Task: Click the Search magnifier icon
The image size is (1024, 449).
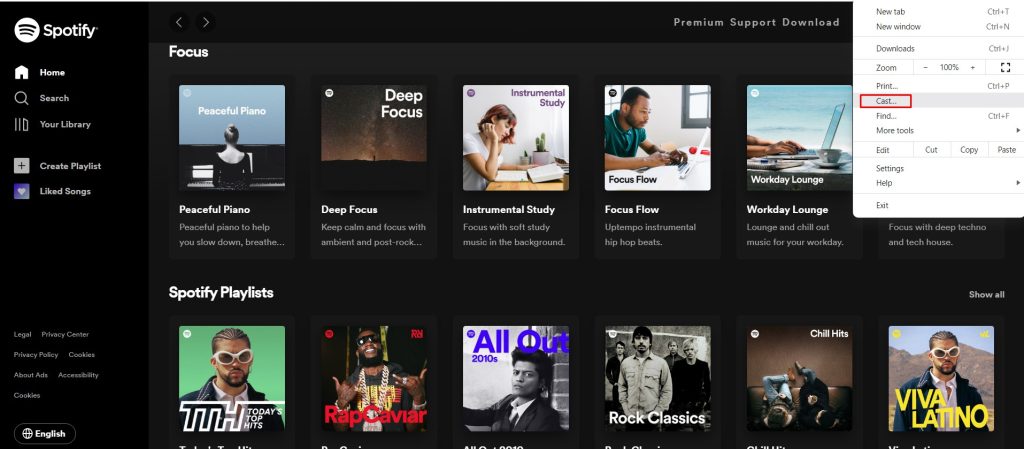Action: click(x=22, y=98)
